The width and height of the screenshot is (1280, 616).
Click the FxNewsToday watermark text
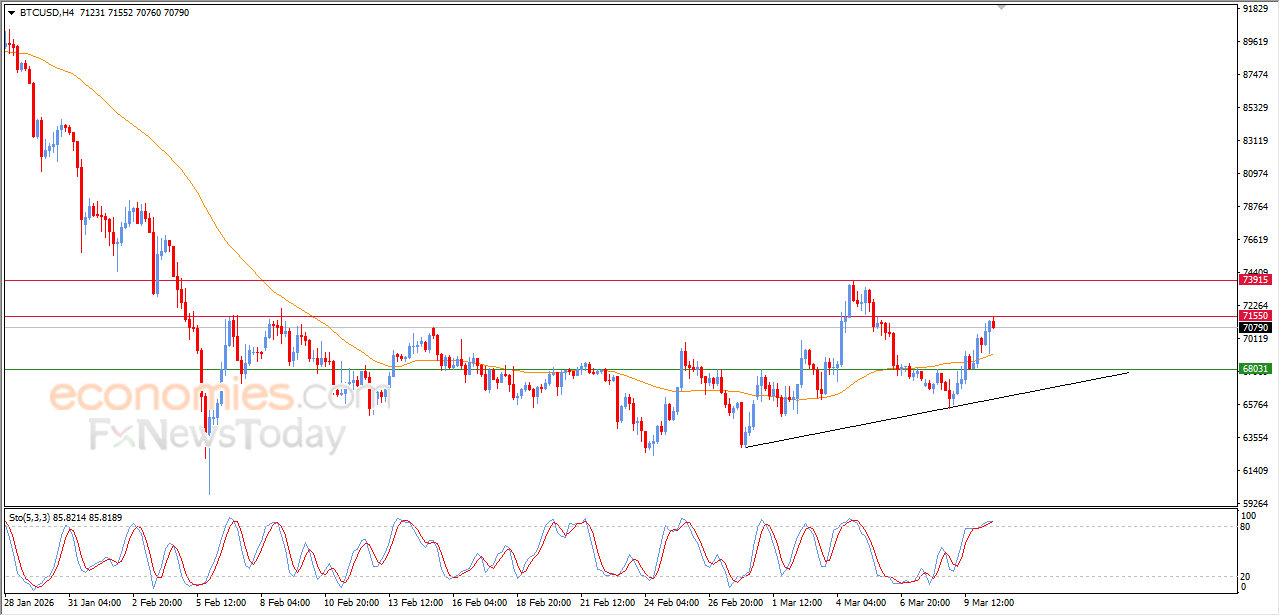[217, 437]
